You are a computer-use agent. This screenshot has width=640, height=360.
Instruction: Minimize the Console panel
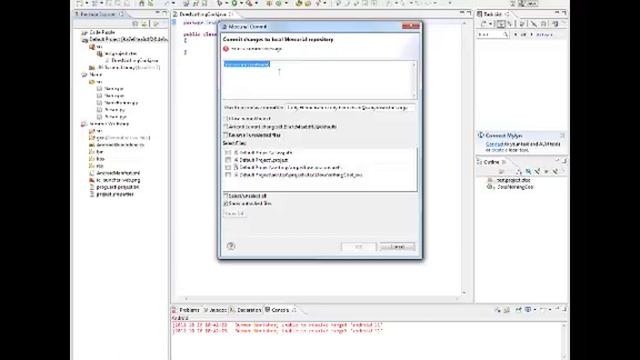pos(557,309)
